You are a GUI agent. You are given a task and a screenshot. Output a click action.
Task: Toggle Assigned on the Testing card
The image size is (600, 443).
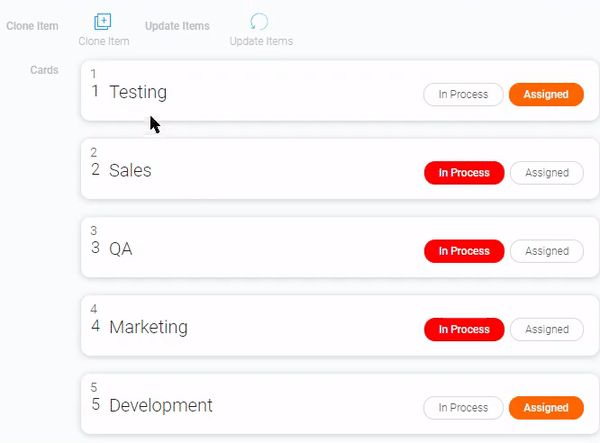pyautogui.click(x=546, y=95)
